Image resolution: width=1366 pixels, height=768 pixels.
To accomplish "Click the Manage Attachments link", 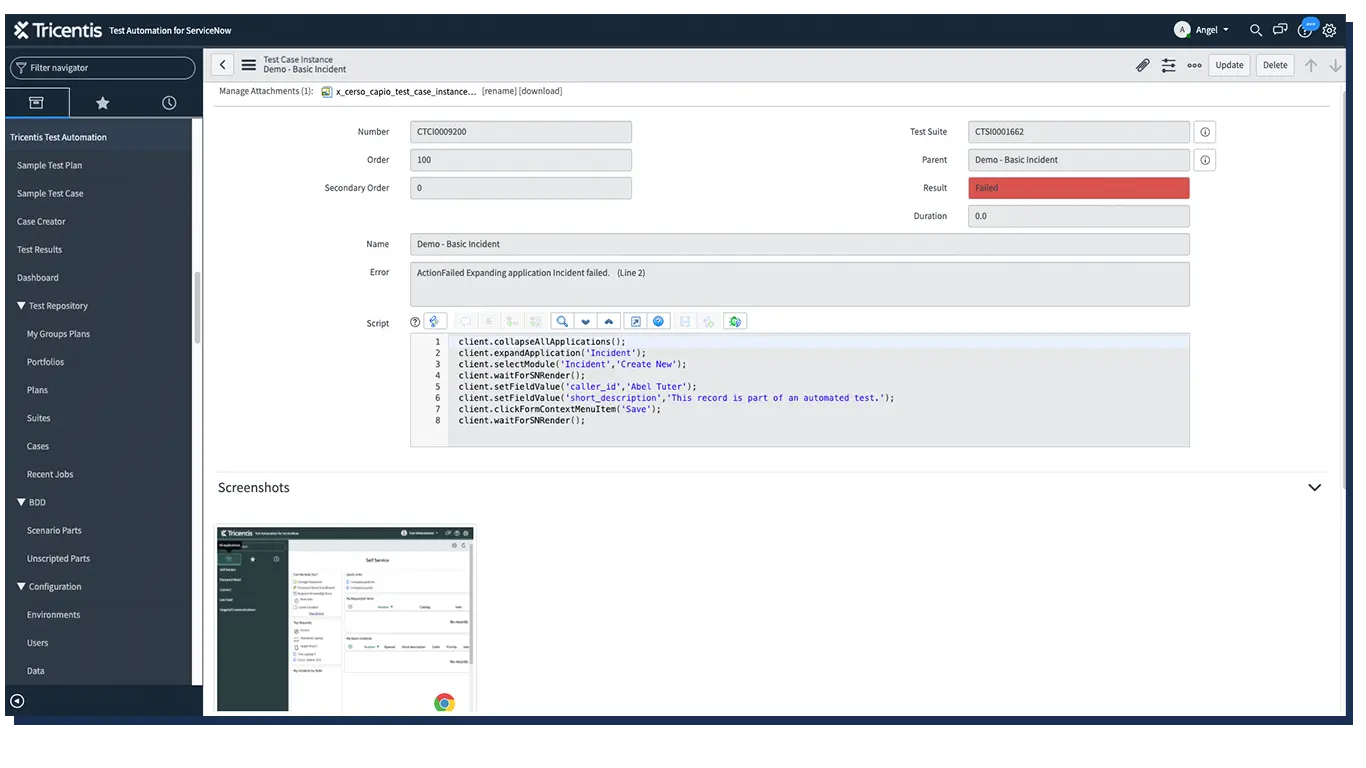I will [x=266, y=91].
